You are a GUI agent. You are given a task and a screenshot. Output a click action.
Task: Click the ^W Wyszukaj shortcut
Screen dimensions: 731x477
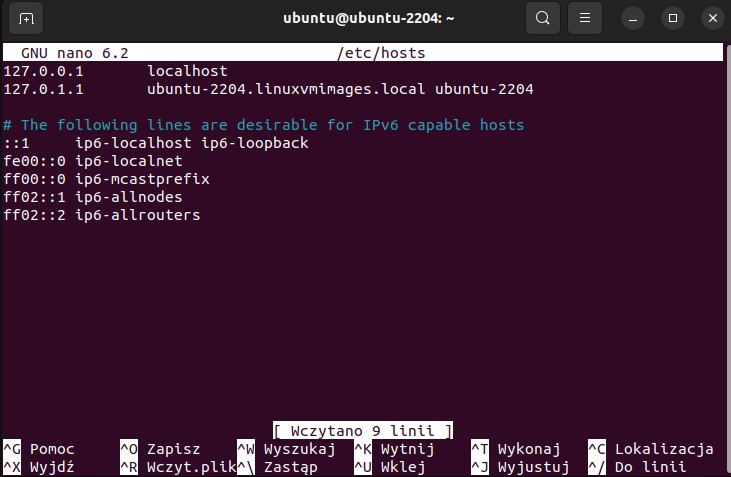pos(286,449)
